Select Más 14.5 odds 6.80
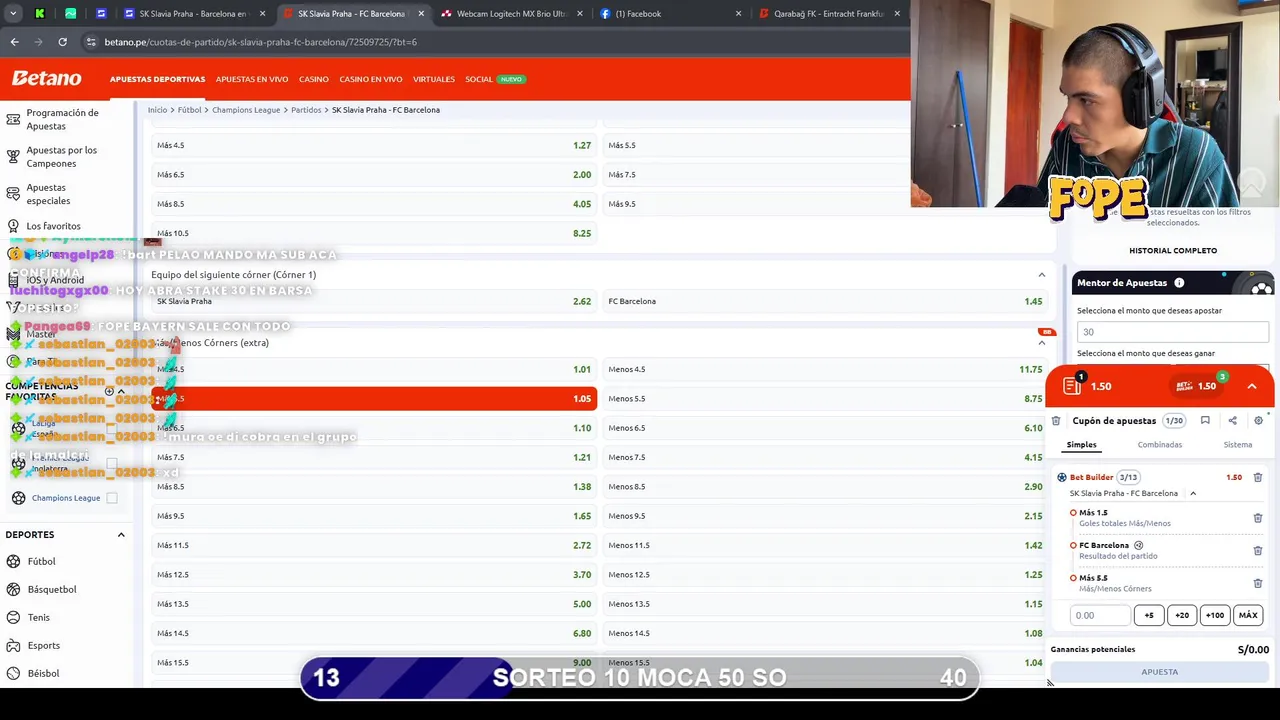Image resolution: width=1280 pixels, height=720 pixels. [x=374, y=633]
